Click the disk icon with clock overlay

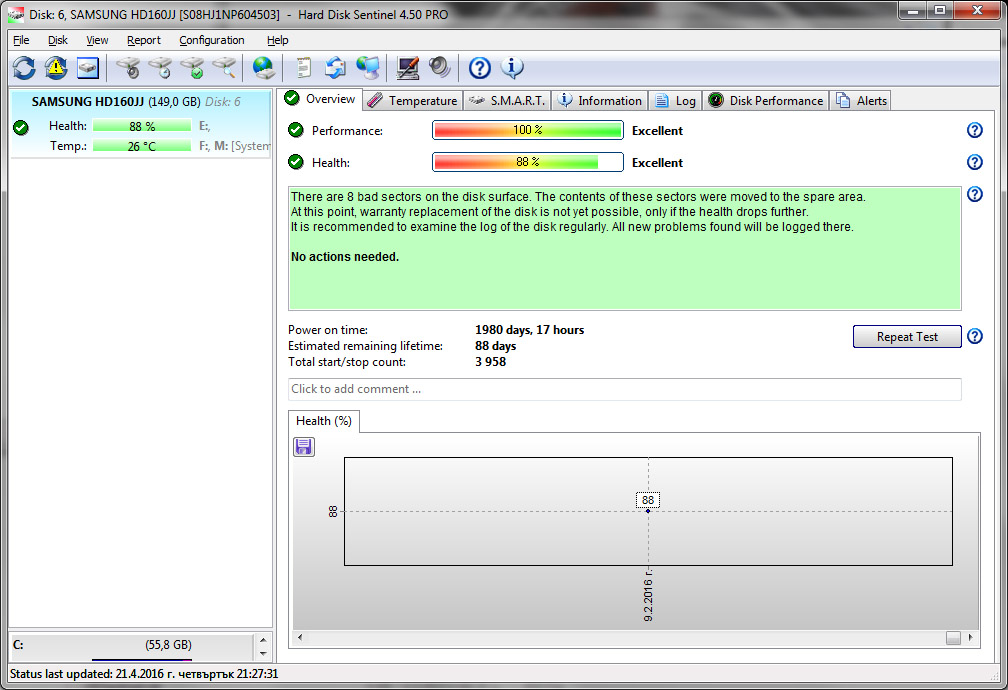[x=161, y=68]
